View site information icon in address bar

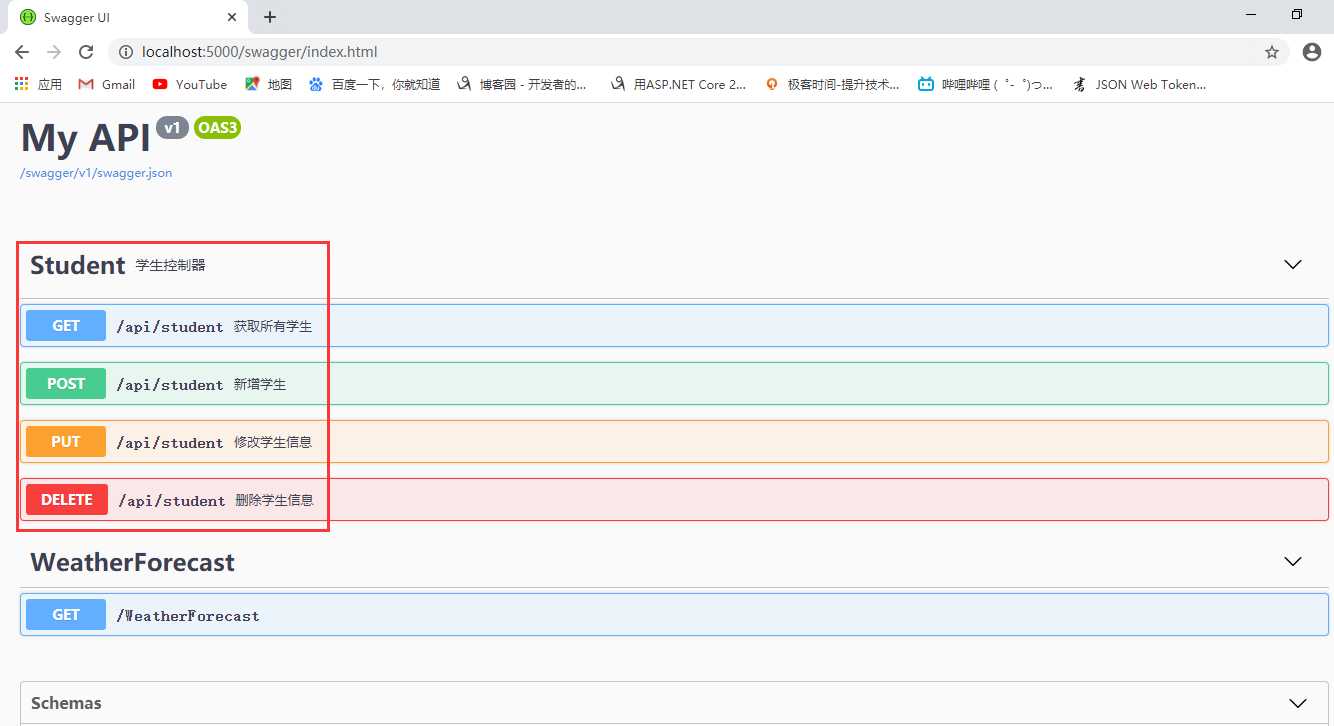pos(126,52)
